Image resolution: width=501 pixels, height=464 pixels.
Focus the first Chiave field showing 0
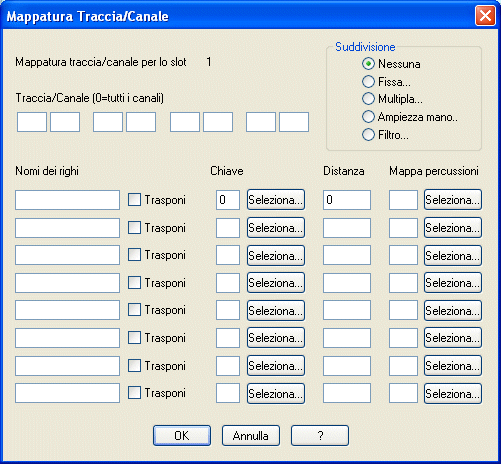228,200
